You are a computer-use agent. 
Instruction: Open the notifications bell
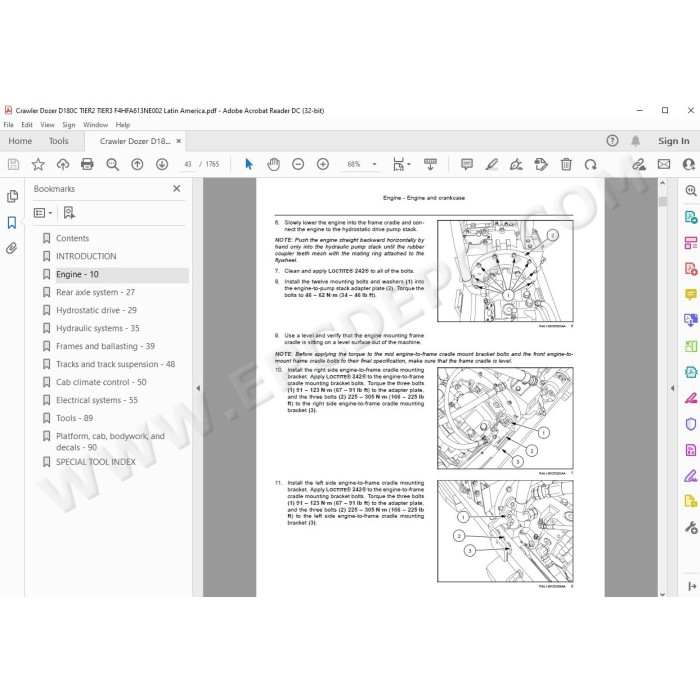[635, 141]
